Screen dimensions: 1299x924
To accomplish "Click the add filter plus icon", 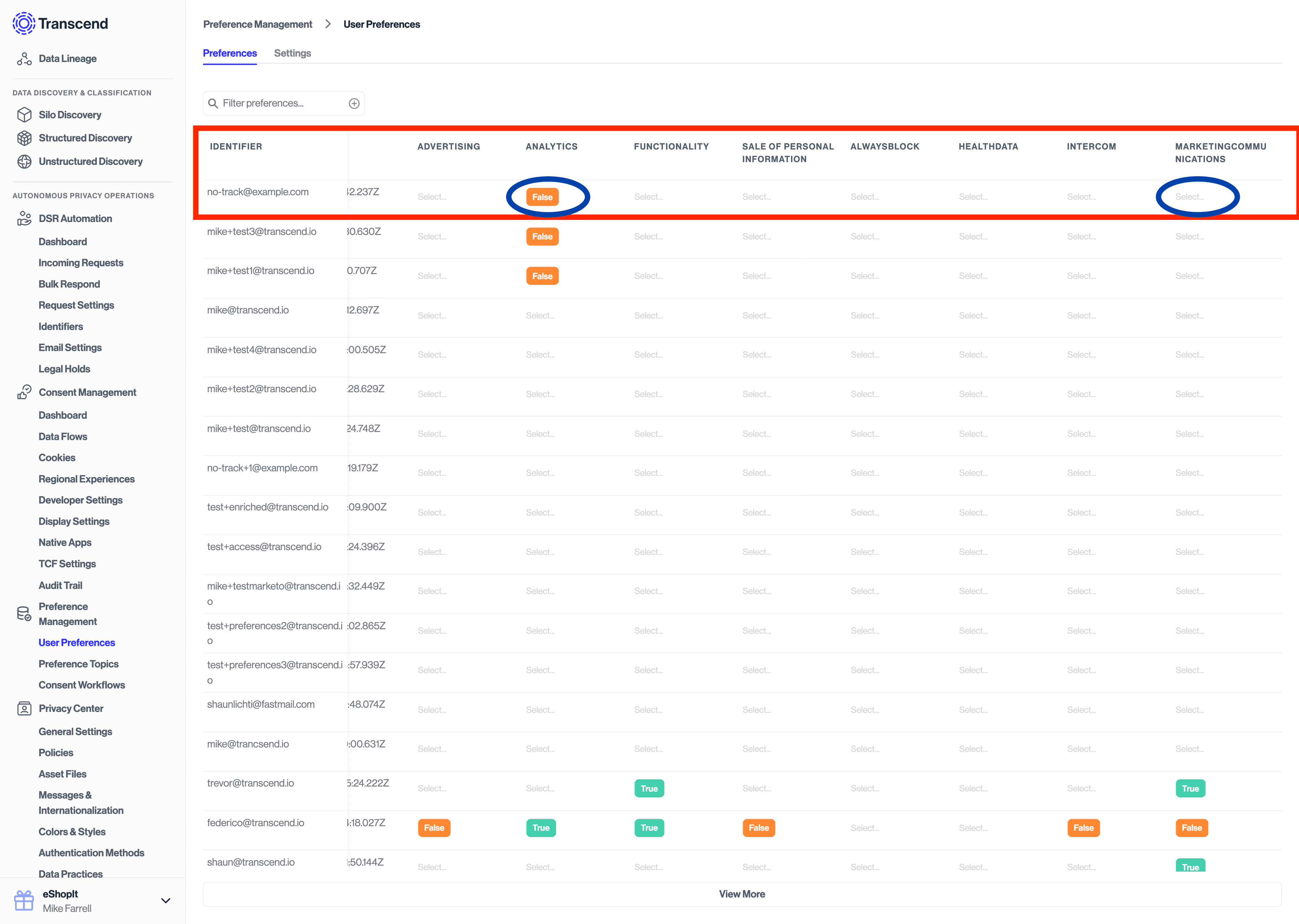I will click(x=354, y=103).
